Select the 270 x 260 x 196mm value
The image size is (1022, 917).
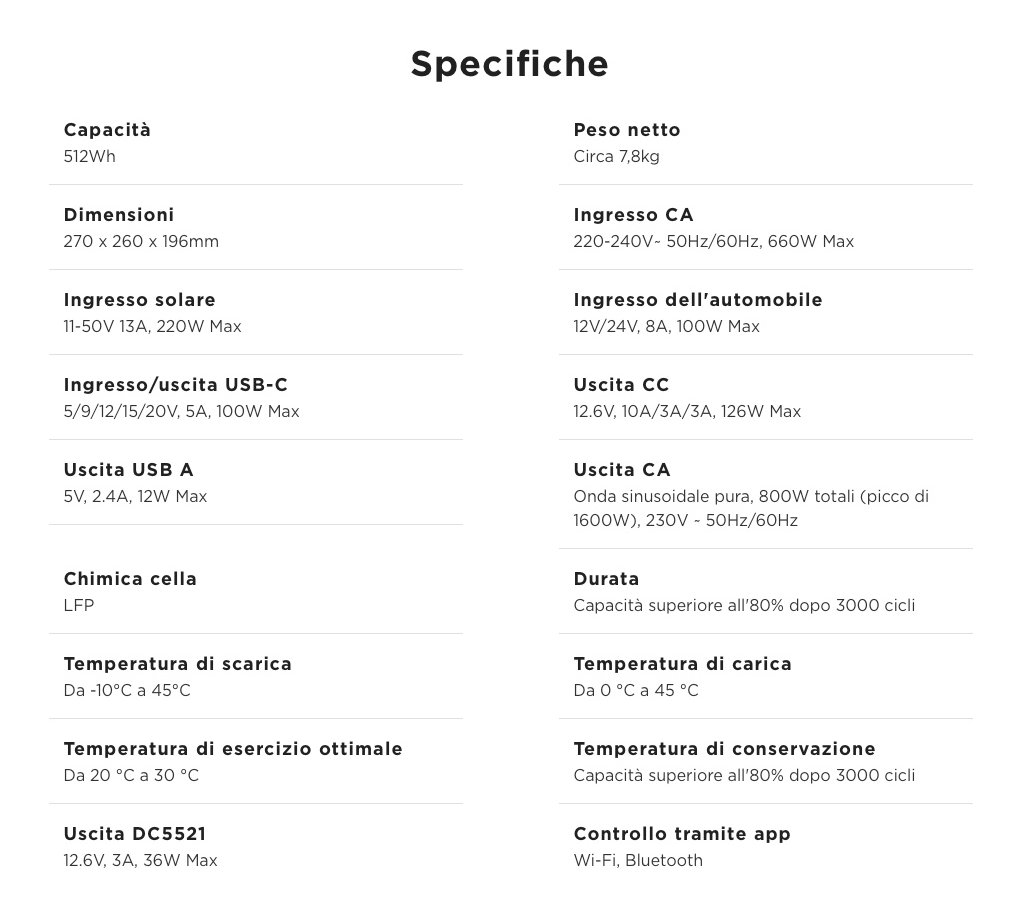coord(141,241)
